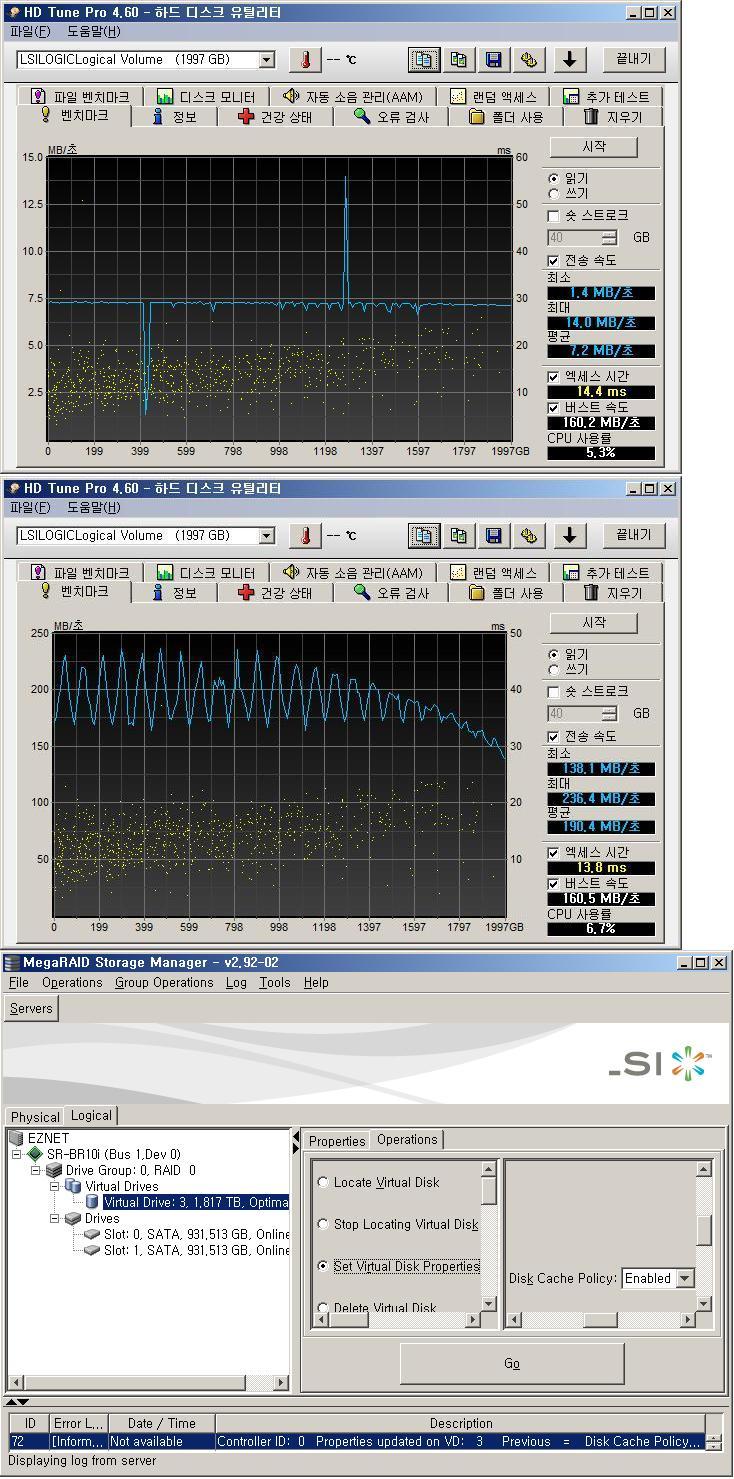Collapse Drives tree node
734x1479 pixels.
[55, 1218]
